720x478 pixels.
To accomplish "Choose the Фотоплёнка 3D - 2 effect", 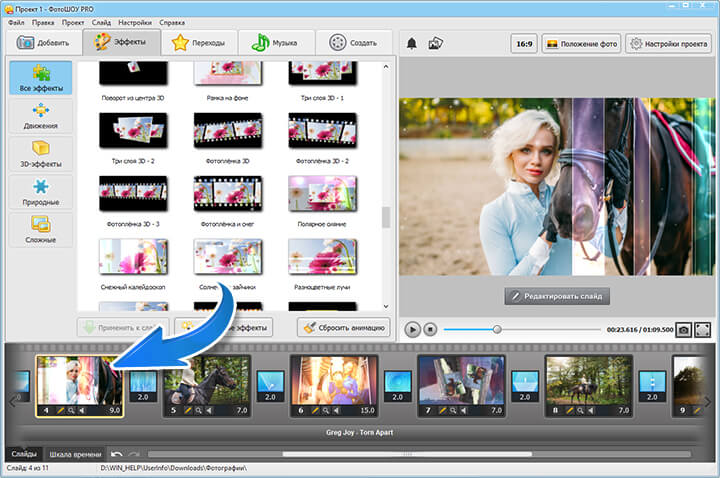I will [x=322, y=131].
